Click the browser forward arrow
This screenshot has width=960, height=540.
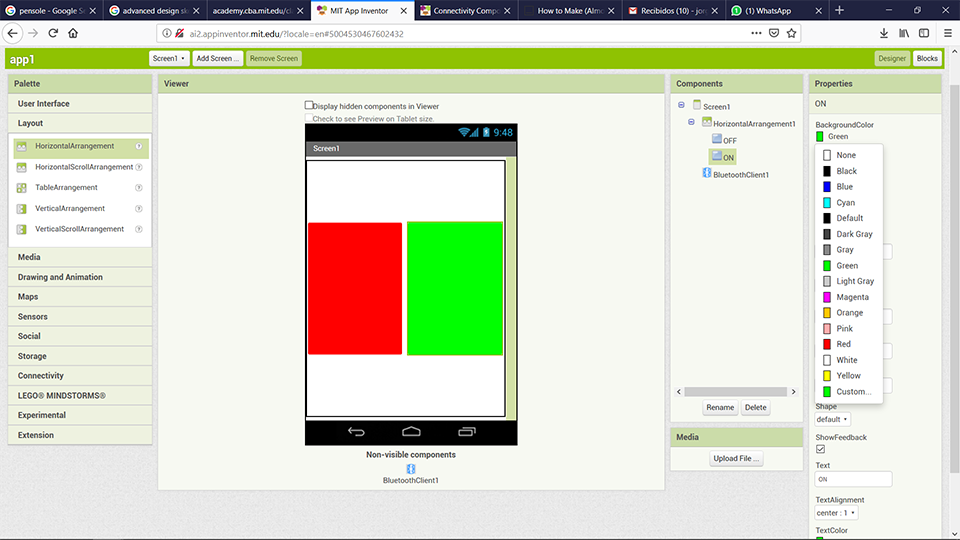point(33,33)
